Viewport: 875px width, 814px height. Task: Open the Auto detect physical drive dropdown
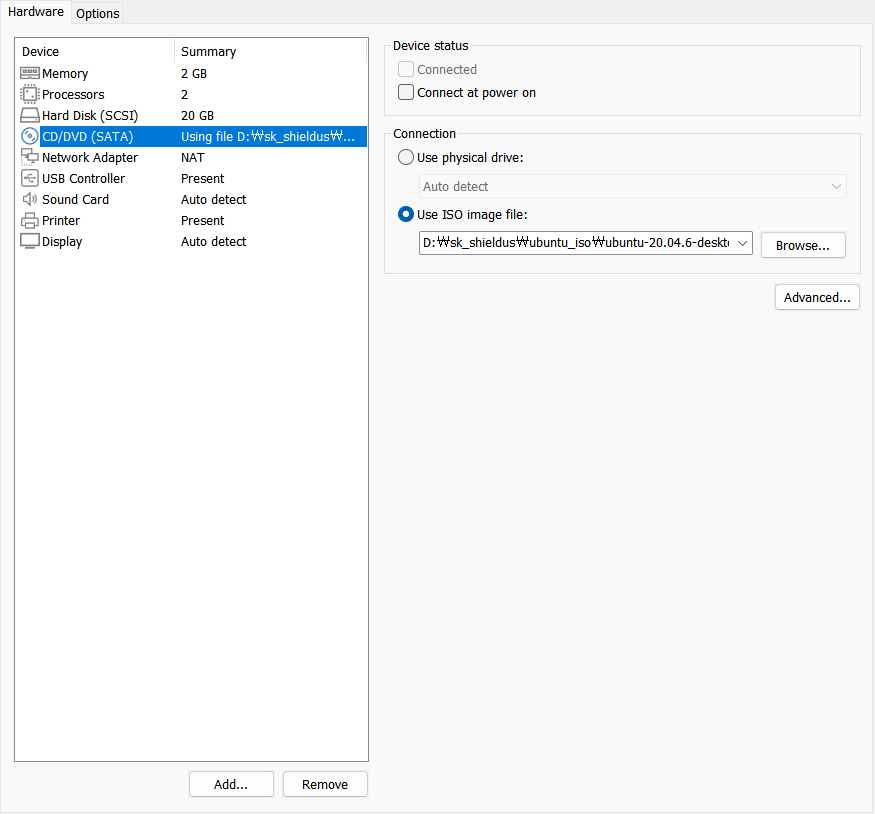(632, 186)
